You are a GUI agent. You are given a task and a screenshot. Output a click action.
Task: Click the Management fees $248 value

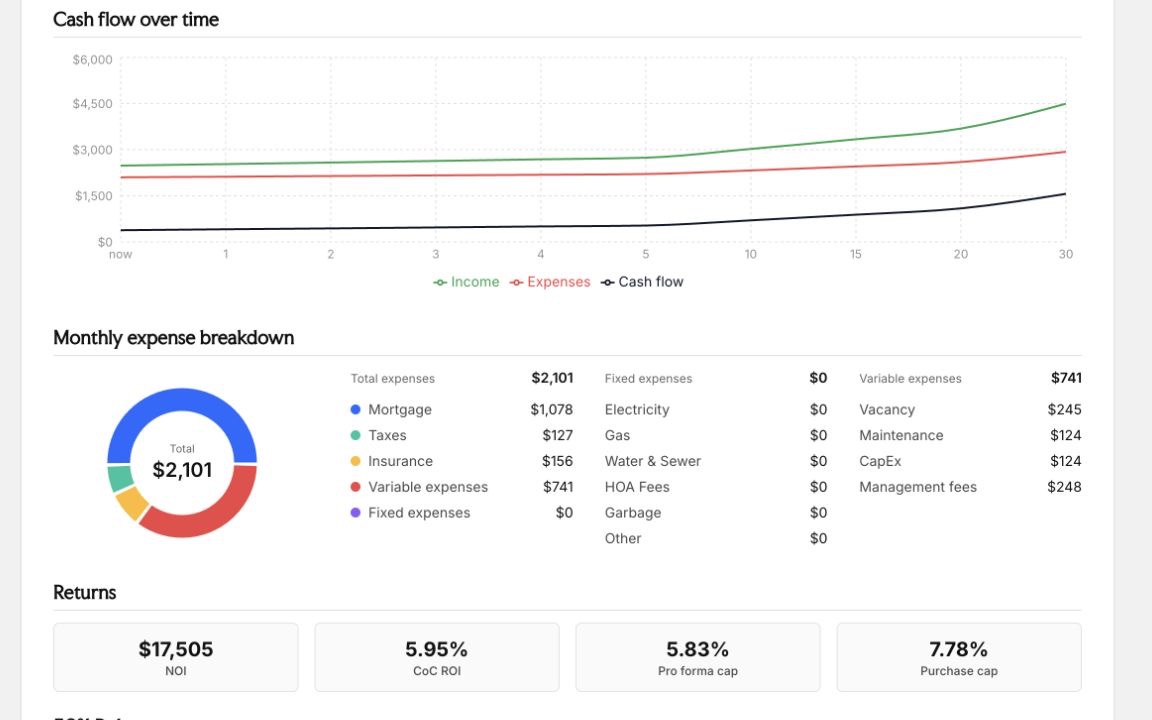pos(1065,487)
